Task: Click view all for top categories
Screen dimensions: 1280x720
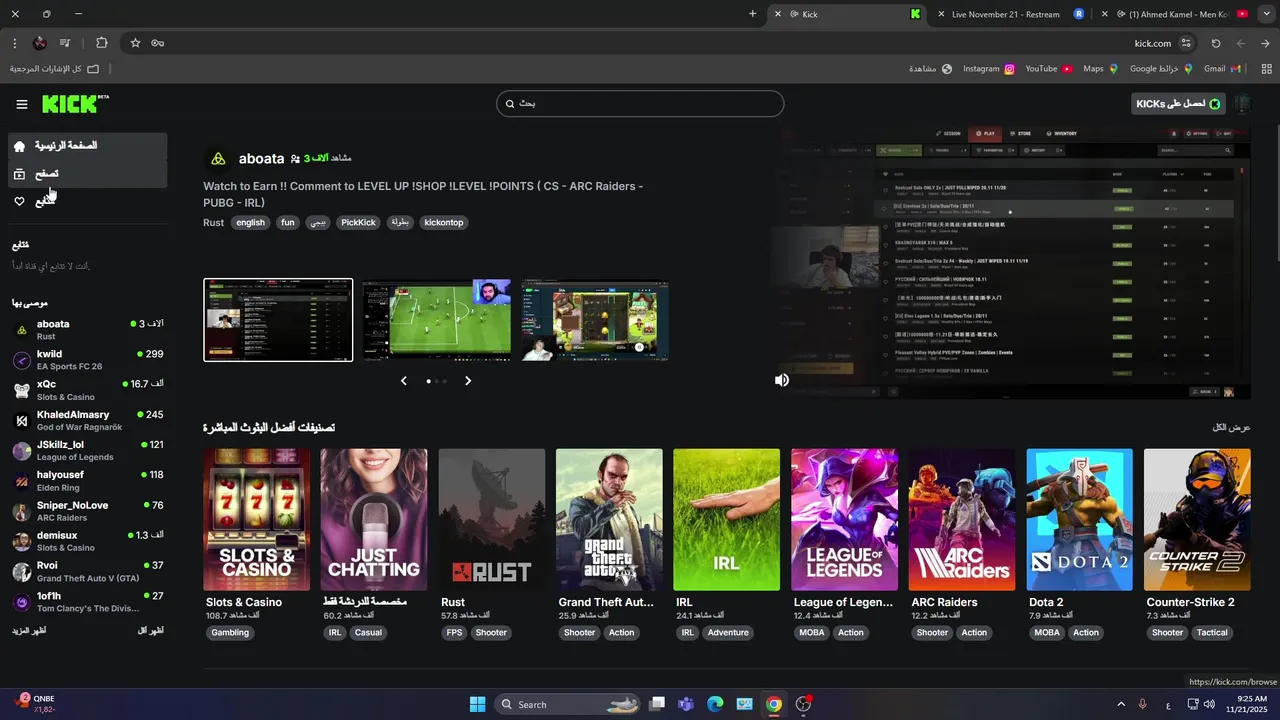Action: click(x=1232, y=428)
